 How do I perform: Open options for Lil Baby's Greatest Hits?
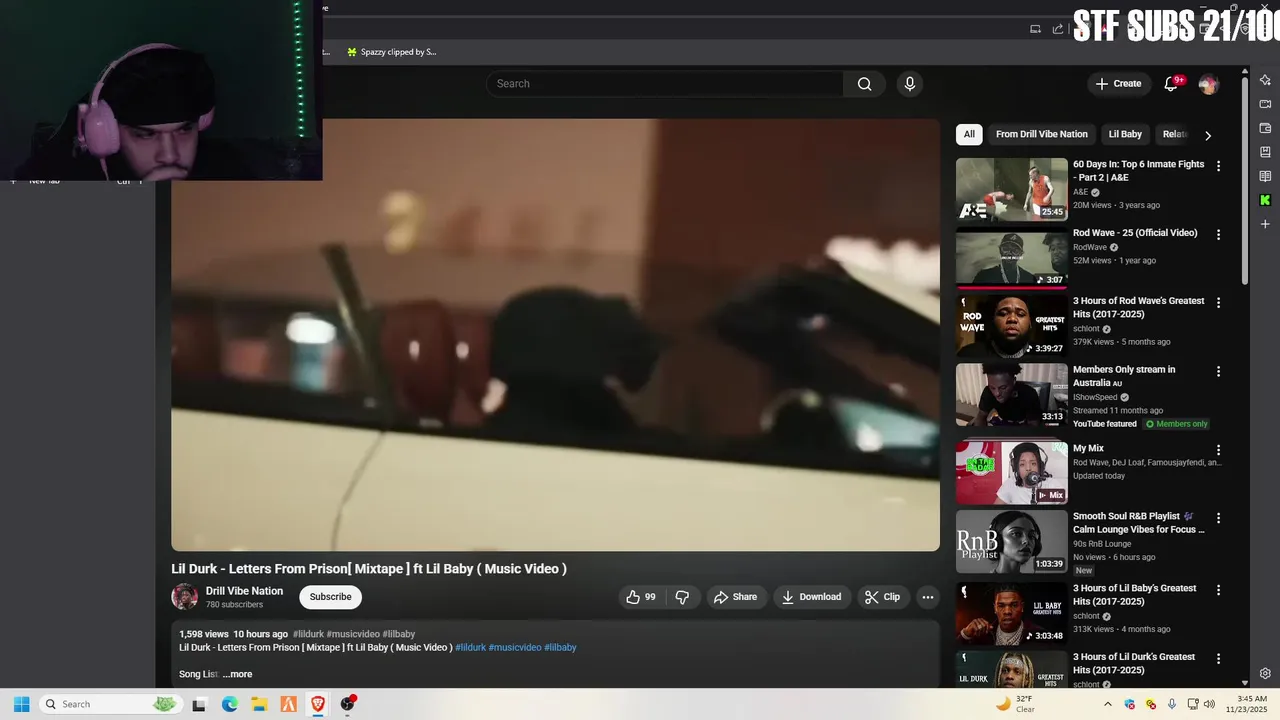point(1218,591)
